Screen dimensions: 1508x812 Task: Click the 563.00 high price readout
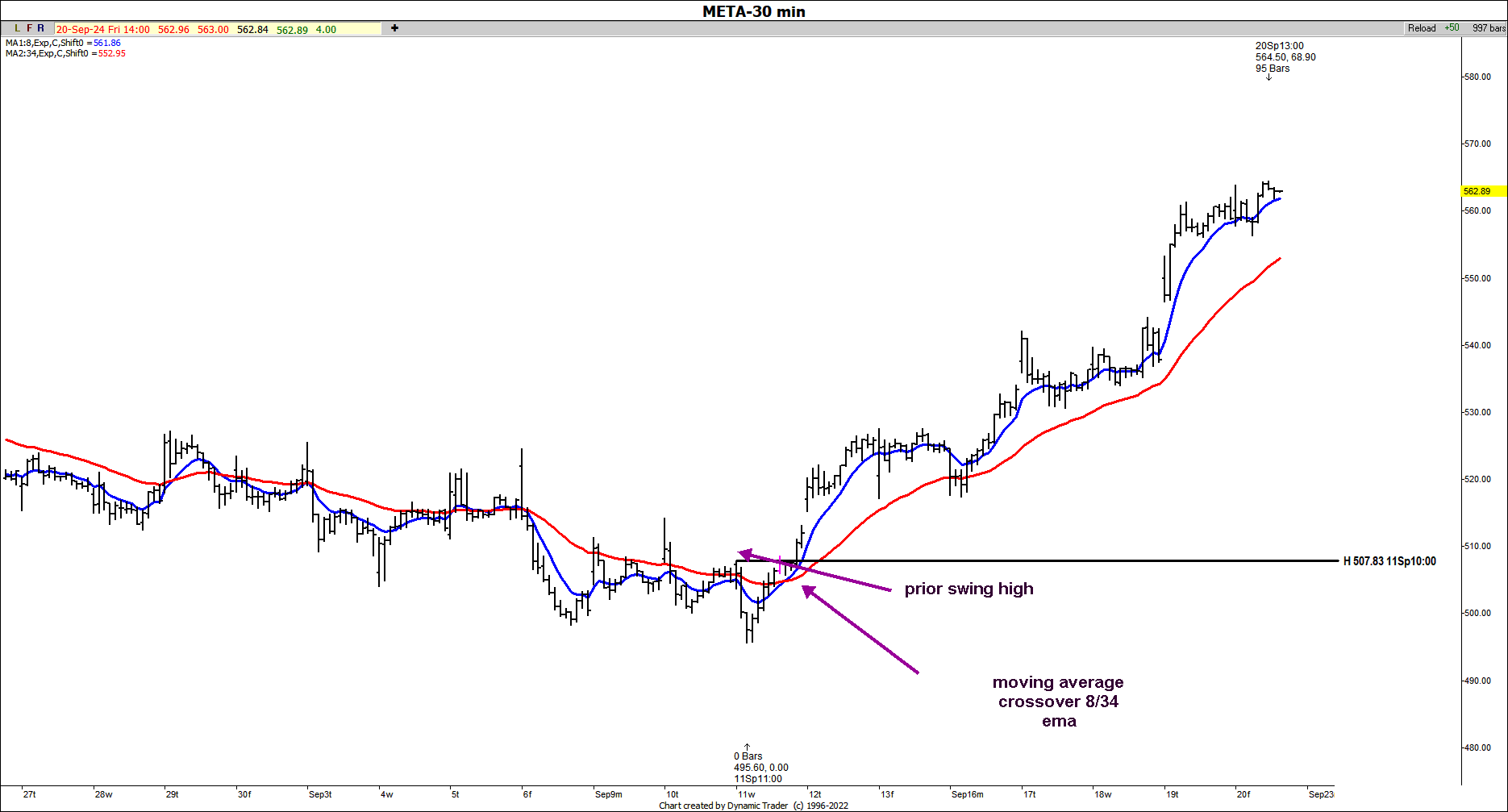[x=213, y=29]
